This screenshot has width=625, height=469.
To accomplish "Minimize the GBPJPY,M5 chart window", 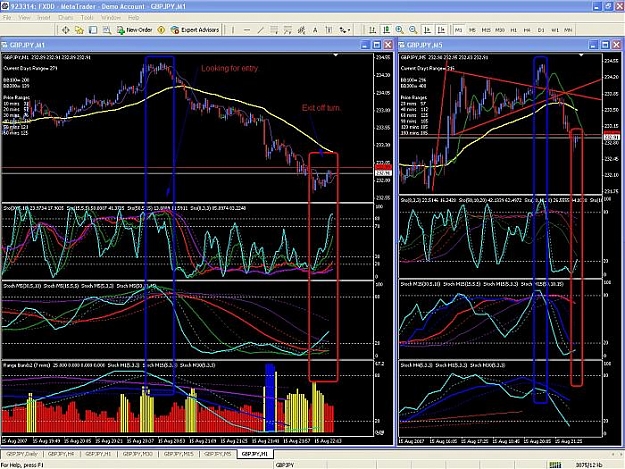I will pyautogui.click(x=594, y=45).
